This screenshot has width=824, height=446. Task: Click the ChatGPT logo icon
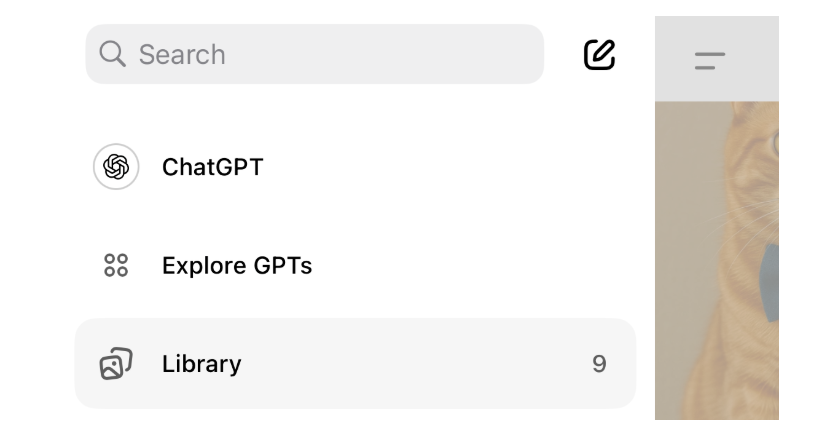[x=116, y=167]
